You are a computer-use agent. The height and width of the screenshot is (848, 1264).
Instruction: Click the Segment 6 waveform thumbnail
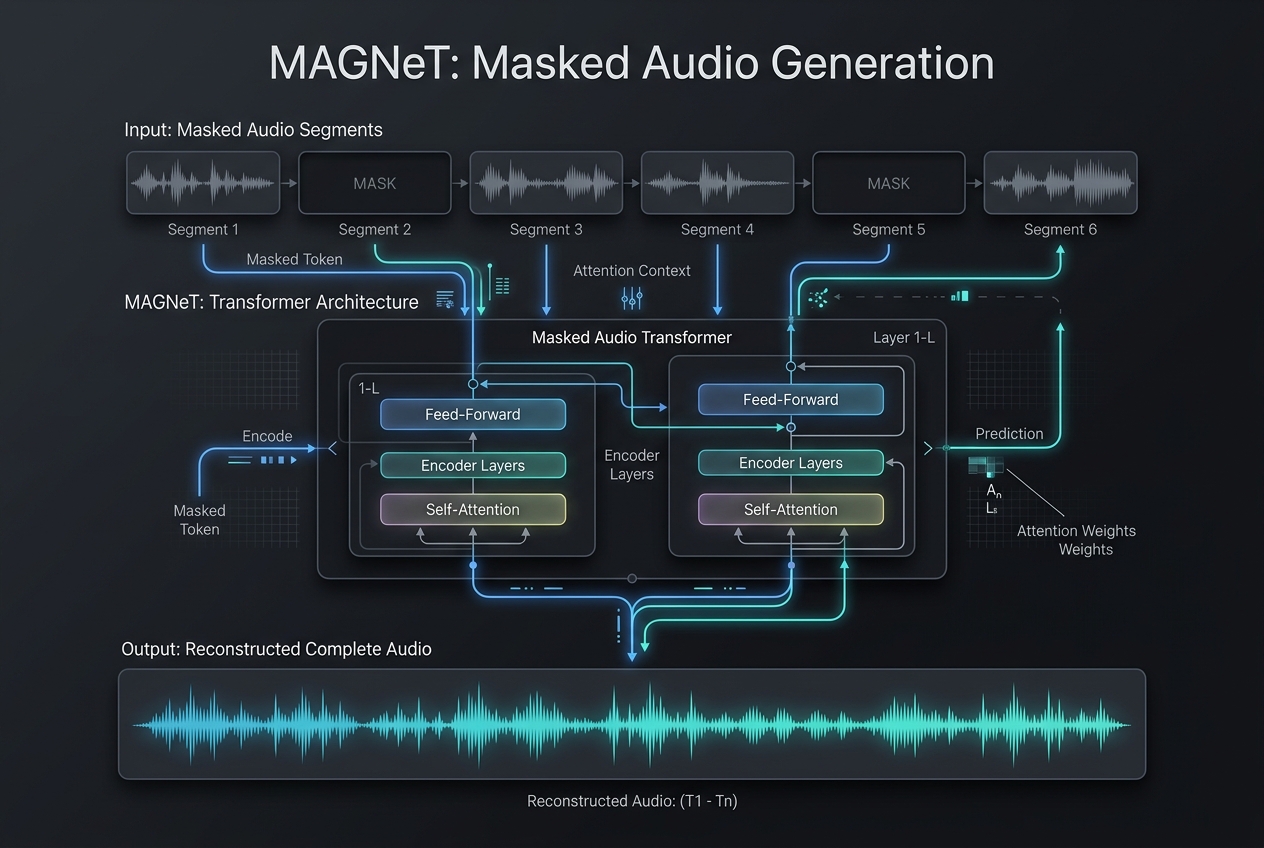(x=1061, y=183)
